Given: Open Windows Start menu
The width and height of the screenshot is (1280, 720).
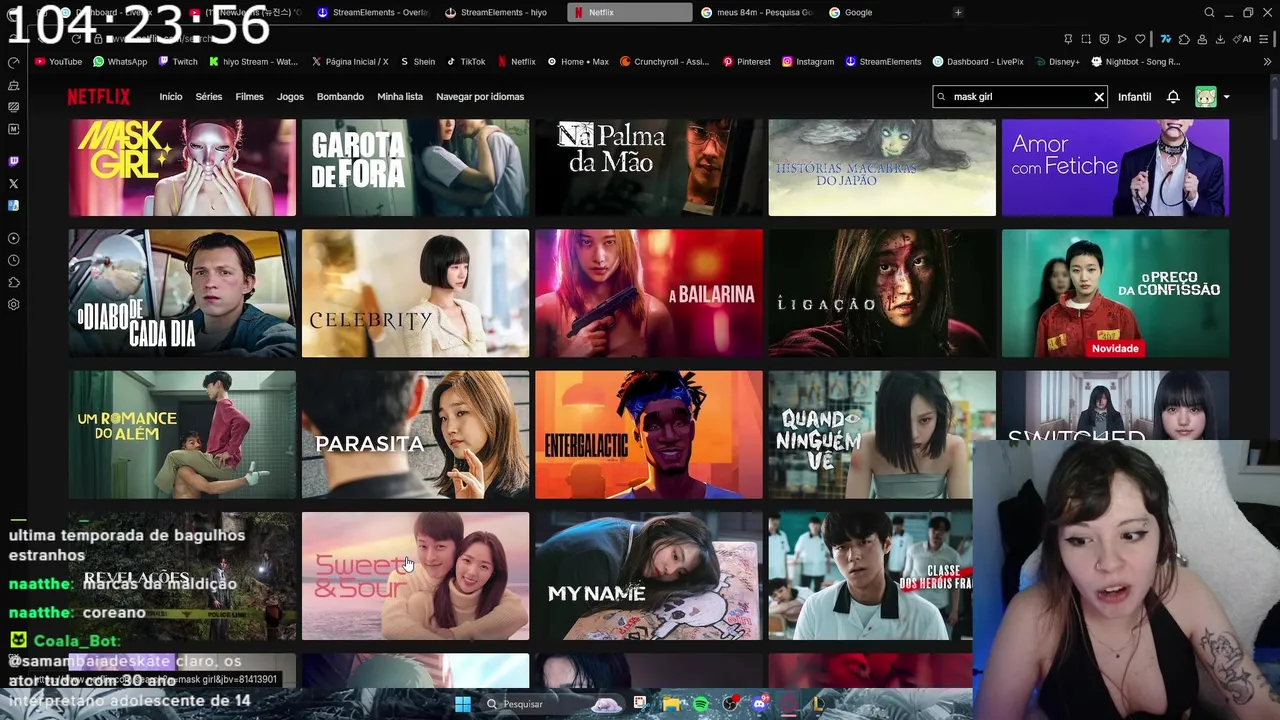Looking at the screenshot, I should tap(463, 704).
